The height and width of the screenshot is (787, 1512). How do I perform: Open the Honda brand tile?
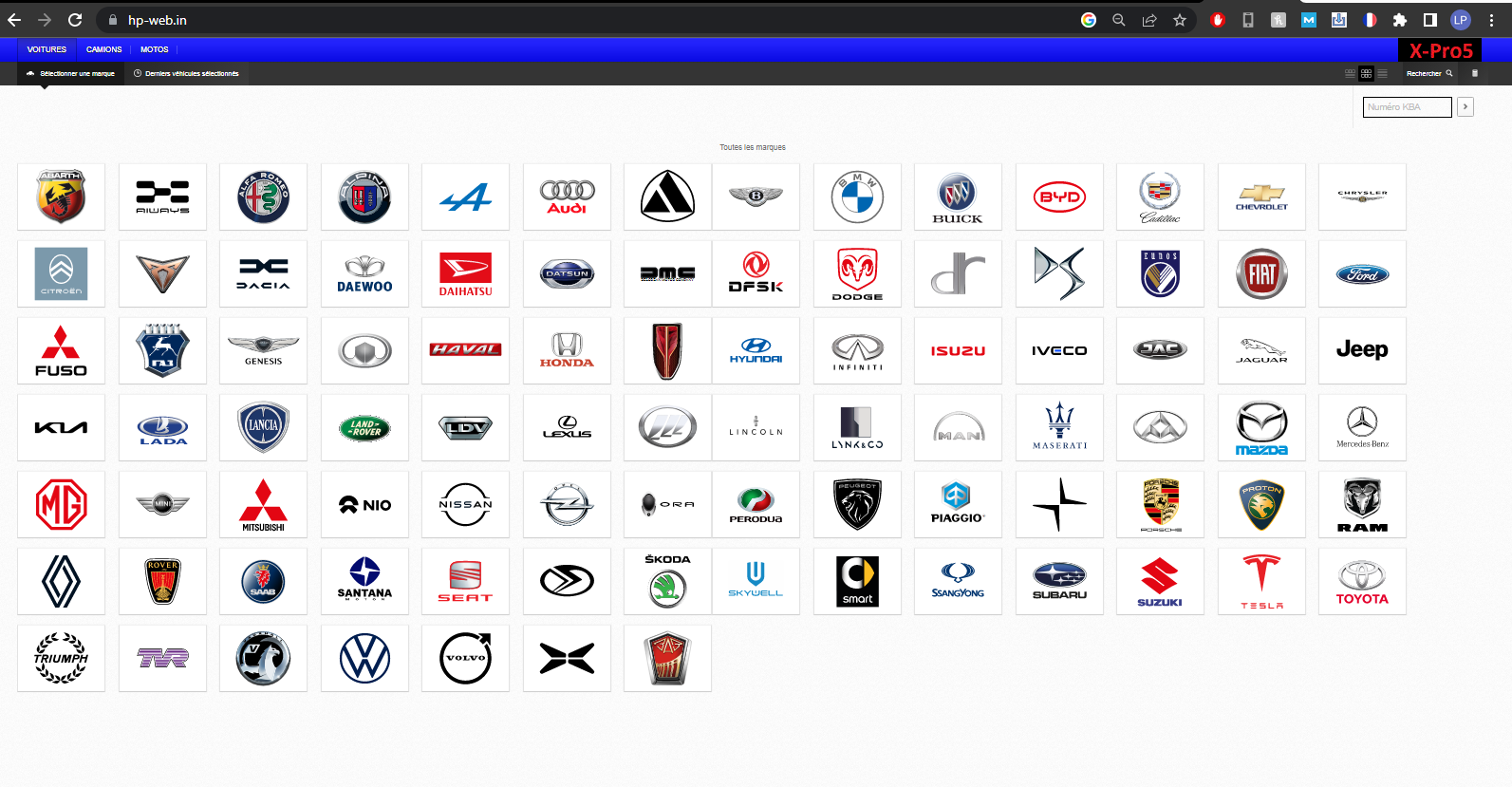[567, 350]
